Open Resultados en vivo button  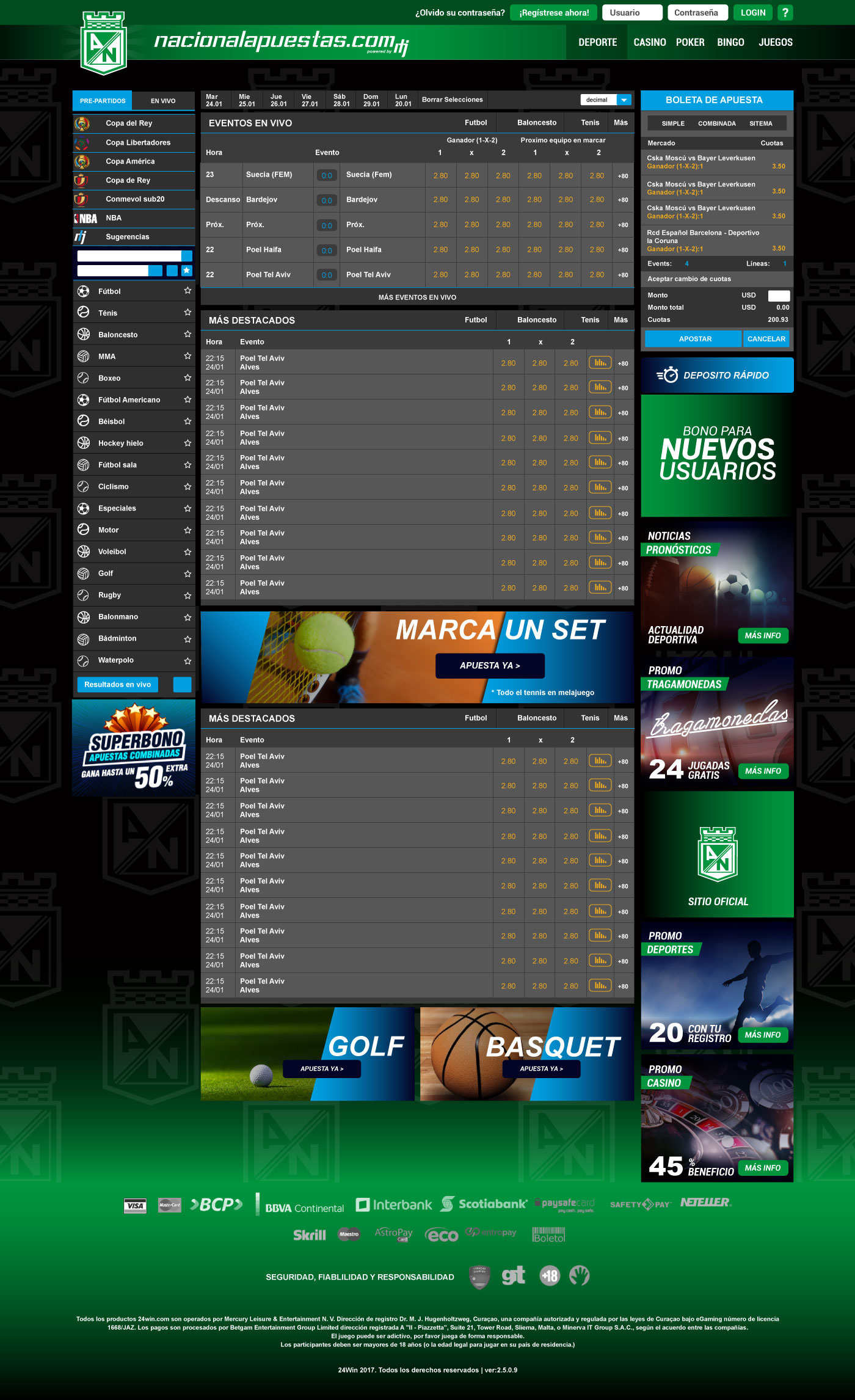[x=118, y=685]
